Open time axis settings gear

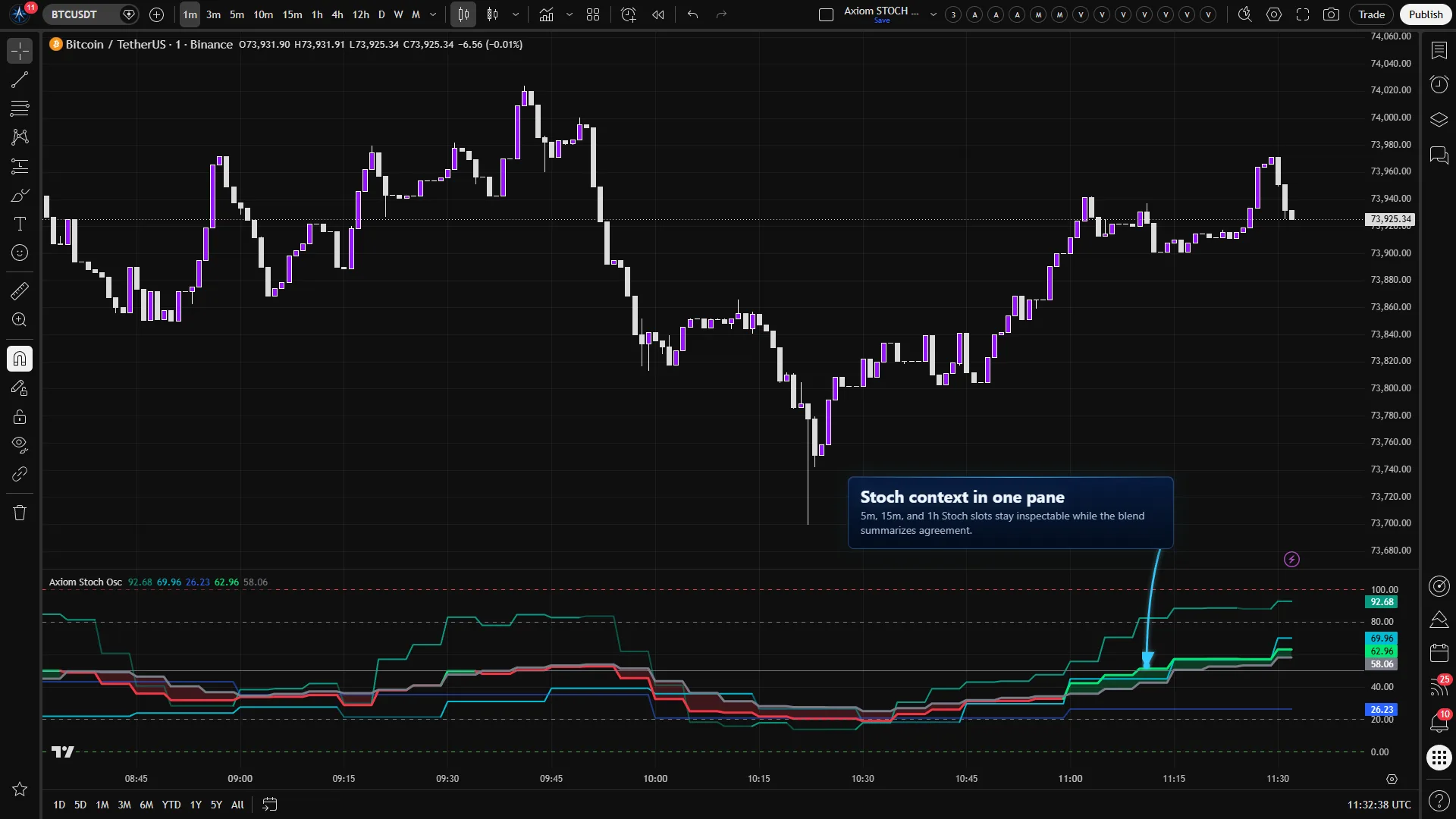pos(1392,779)
